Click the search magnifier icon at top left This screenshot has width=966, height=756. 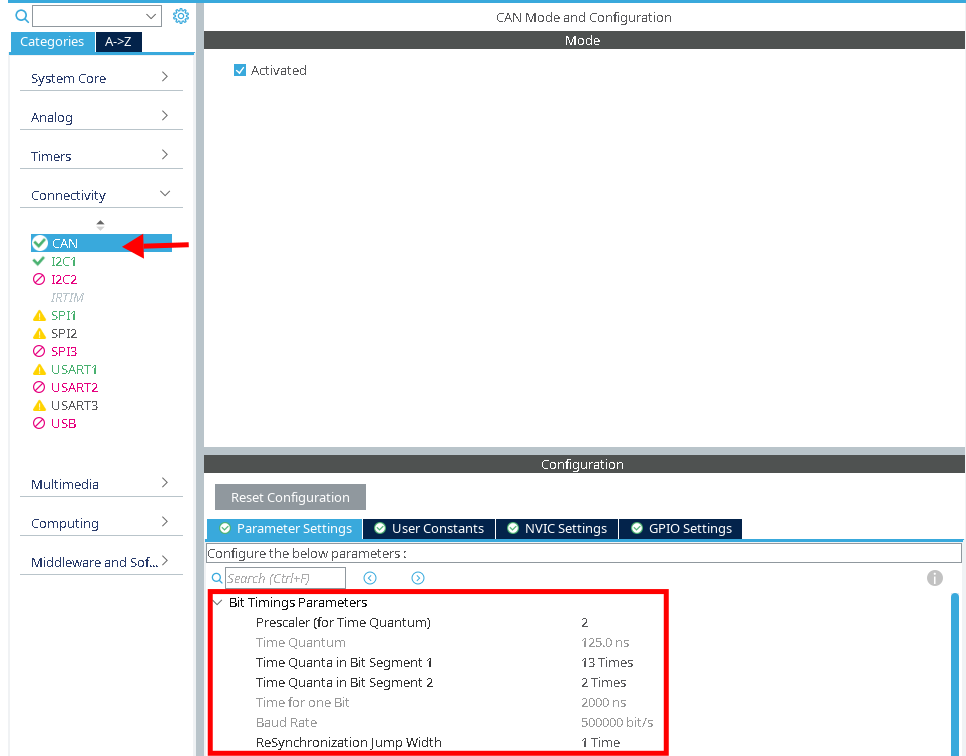point(21,16)
